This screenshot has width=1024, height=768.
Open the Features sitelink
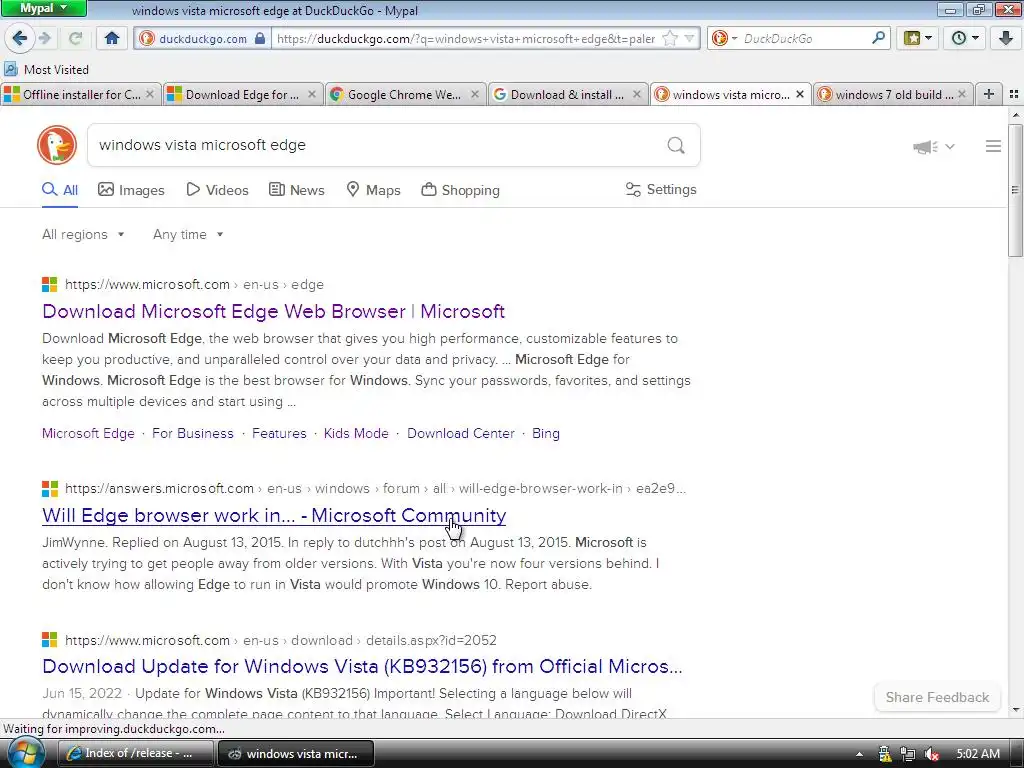click(x=279, y=434)
